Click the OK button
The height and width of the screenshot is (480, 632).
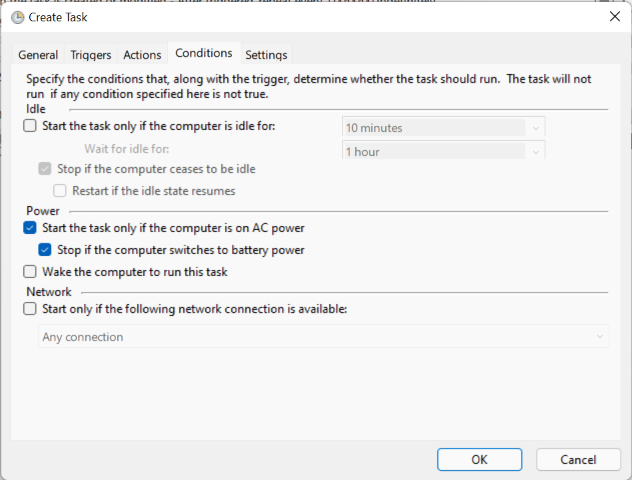pos(479,459)
